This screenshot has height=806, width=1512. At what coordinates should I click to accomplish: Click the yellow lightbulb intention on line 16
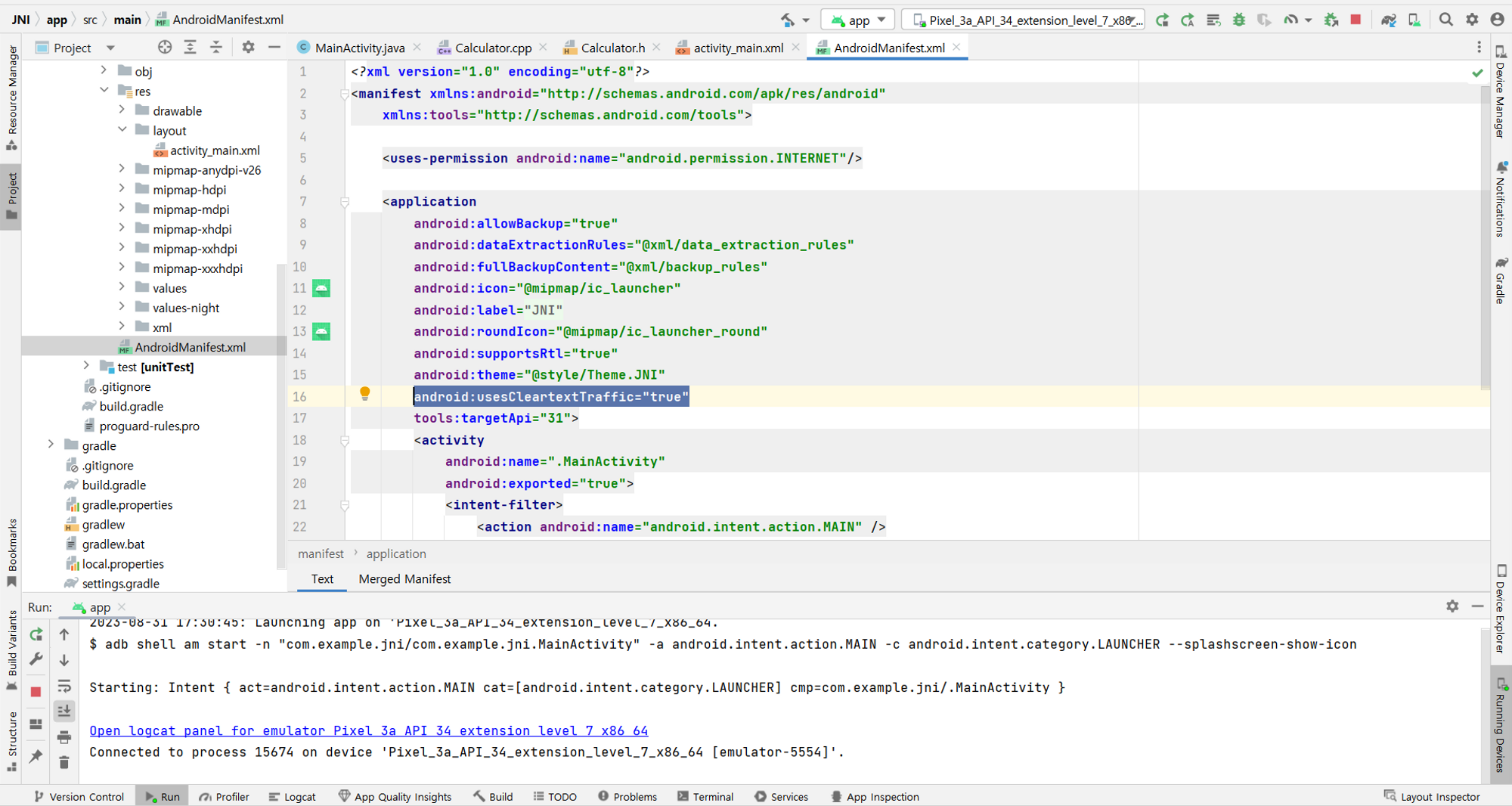click(365, 393)
